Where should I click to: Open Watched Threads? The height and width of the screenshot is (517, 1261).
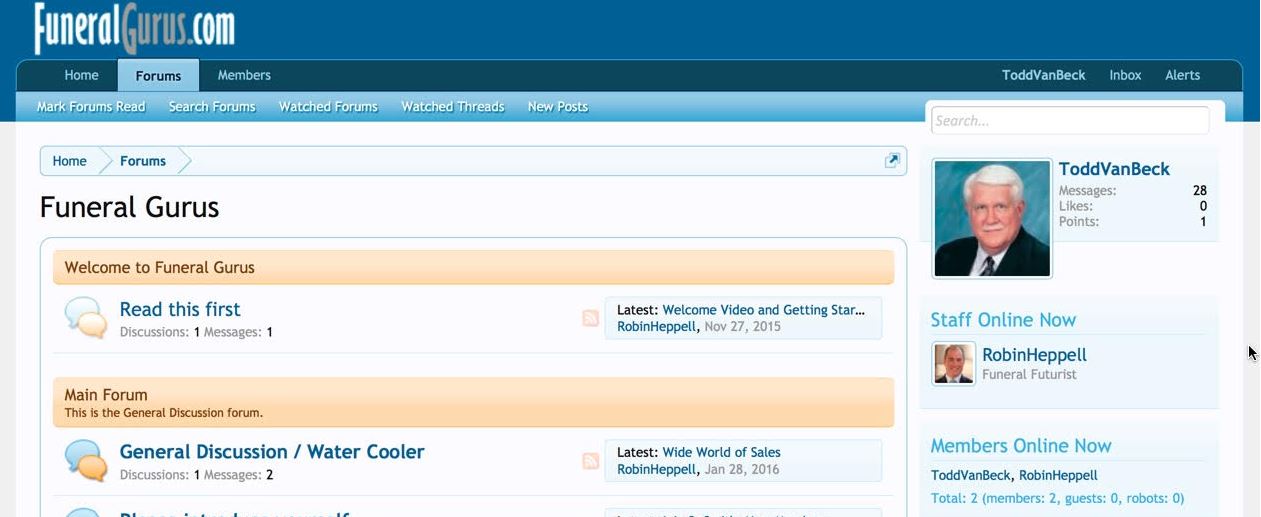[453, 107]
